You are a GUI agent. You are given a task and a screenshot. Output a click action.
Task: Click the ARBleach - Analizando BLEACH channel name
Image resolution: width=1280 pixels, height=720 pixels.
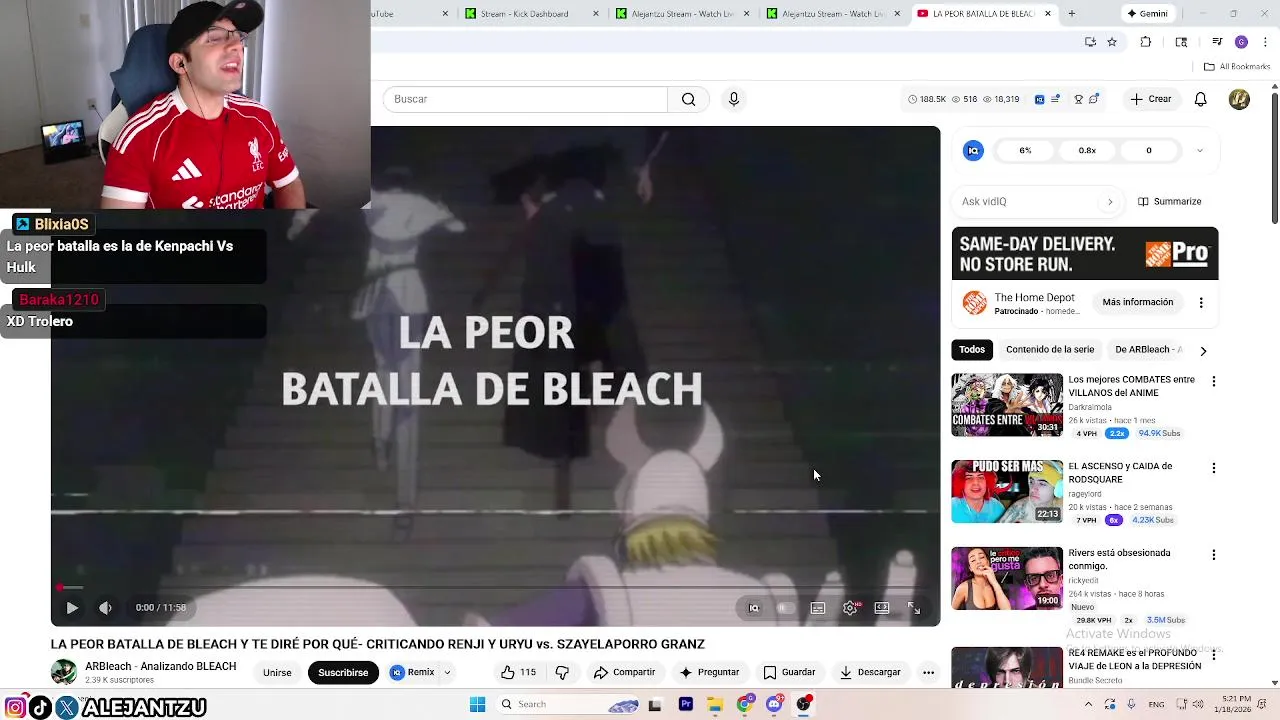[161, 666]
